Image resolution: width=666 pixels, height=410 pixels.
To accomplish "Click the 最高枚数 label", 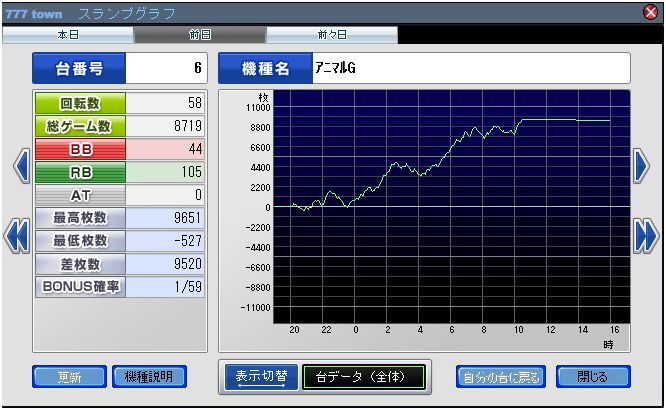I will (80, 218).
